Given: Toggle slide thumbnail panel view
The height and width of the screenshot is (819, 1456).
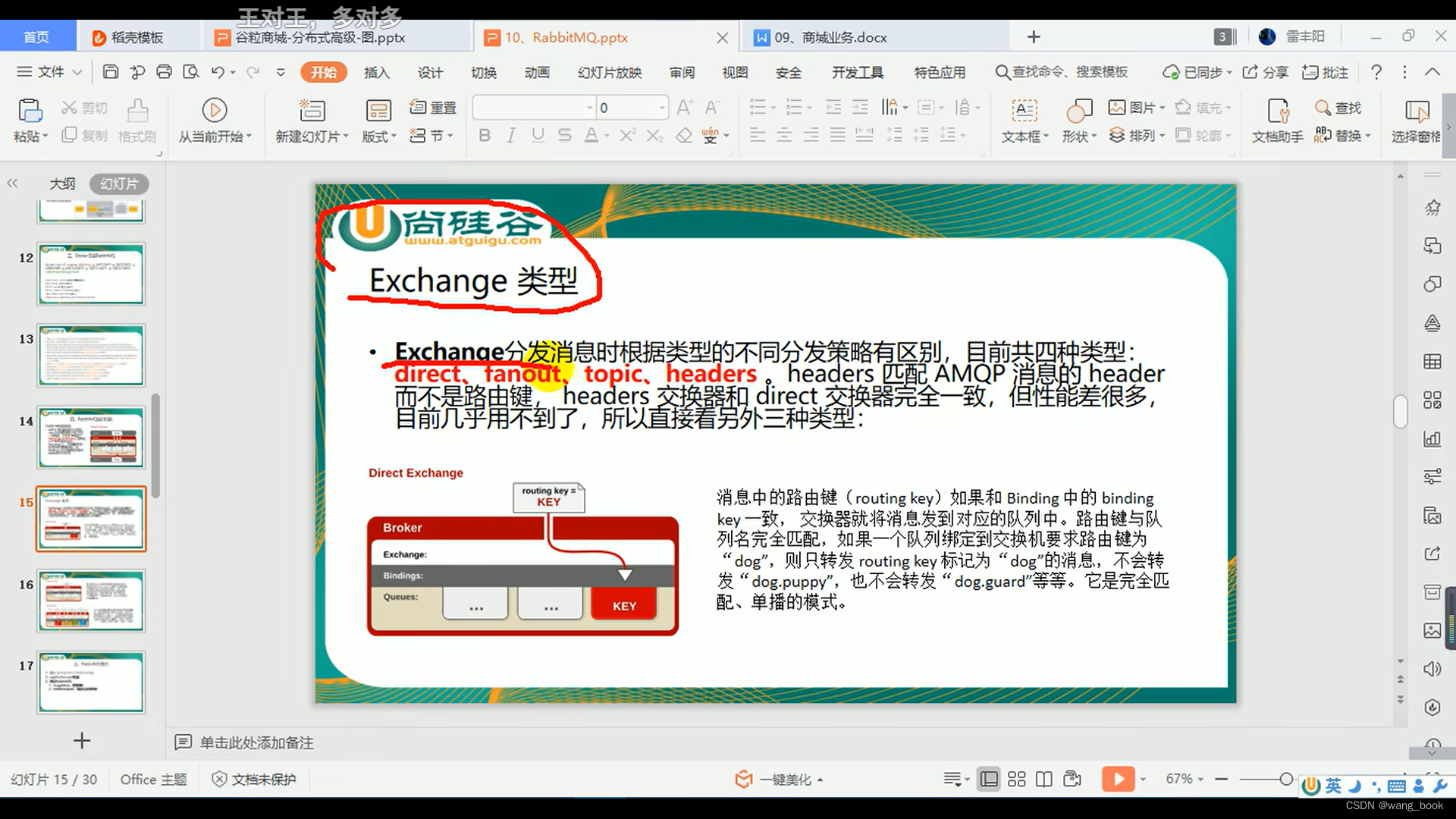Looking at the screenshot, I should (x=12, y=183).
